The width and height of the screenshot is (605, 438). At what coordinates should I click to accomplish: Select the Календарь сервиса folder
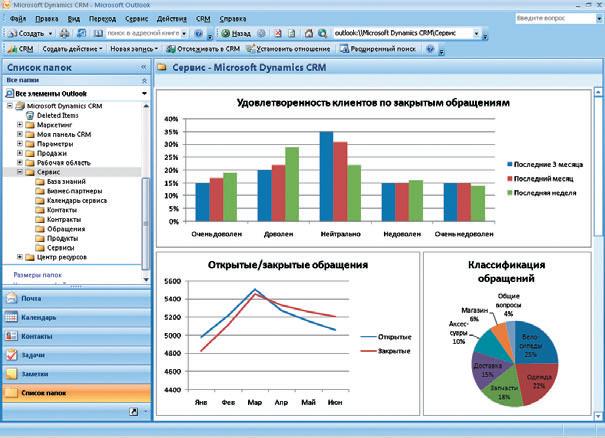click(x=77, y=201)
